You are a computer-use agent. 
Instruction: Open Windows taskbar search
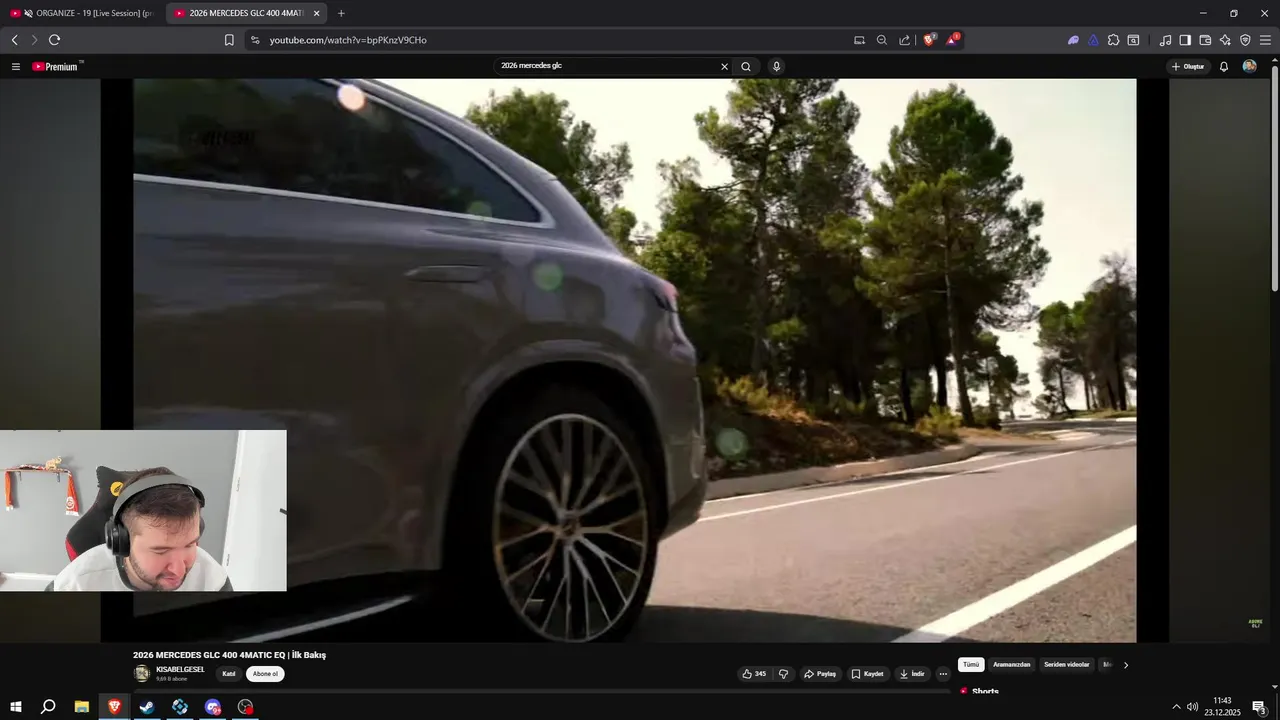tap(48, 707)
